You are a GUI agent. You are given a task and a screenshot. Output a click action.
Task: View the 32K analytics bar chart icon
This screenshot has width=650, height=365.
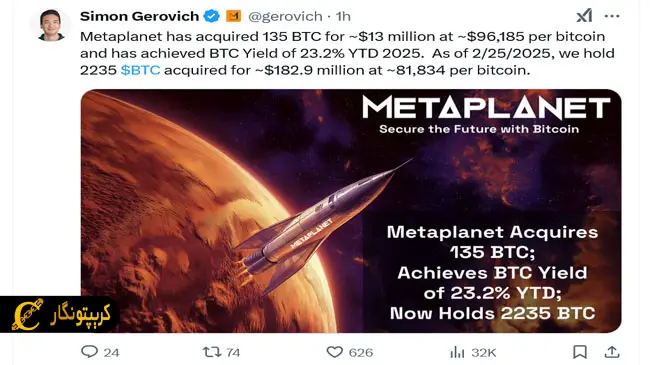(x=457, y=352)
